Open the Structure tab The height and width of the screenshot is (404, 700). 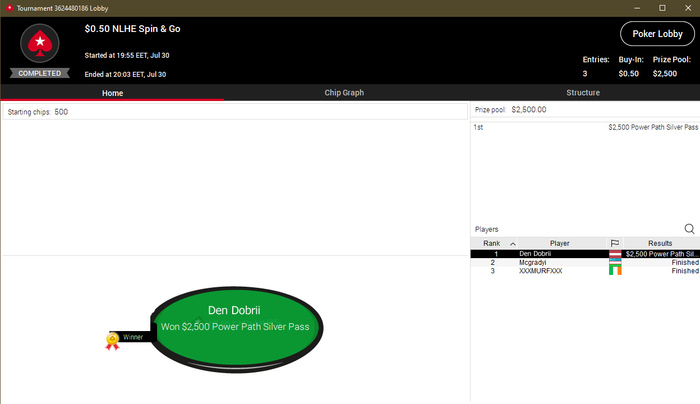(583, 92)
